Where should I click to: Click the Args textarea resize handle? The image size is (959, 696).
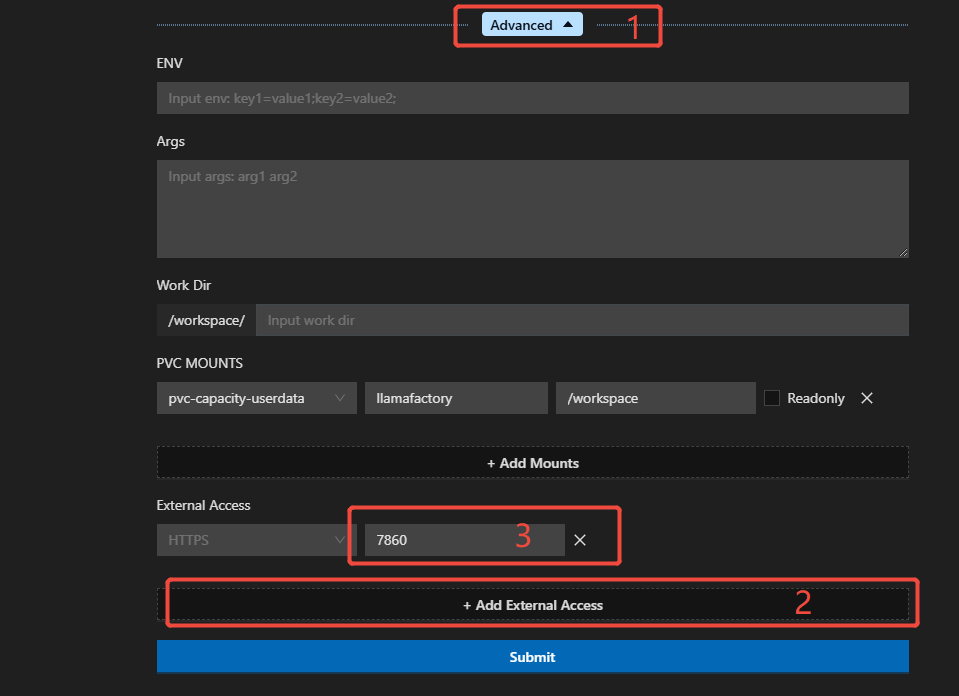pos(902,251)
